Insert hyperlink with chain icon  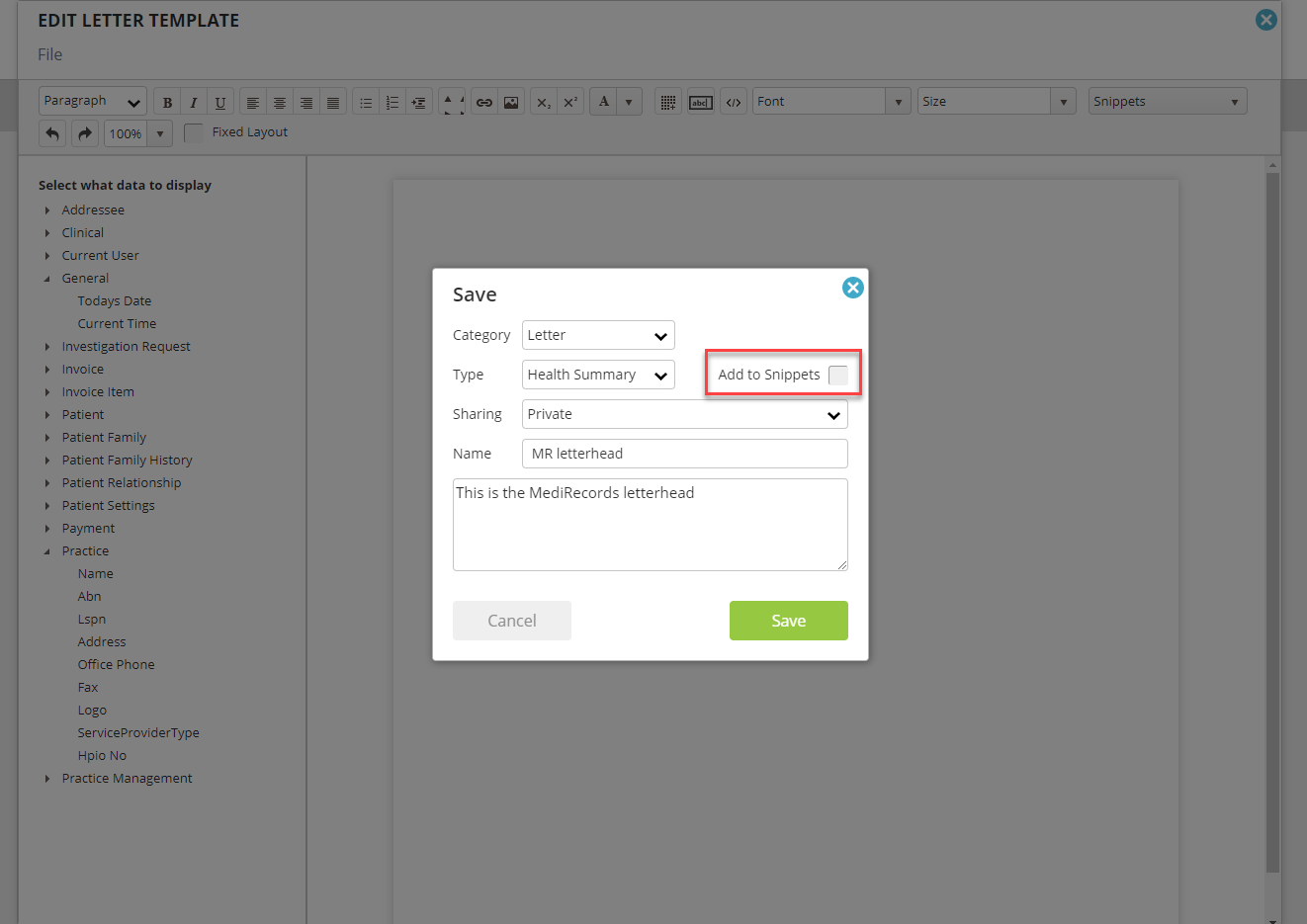tap(484, 102)
